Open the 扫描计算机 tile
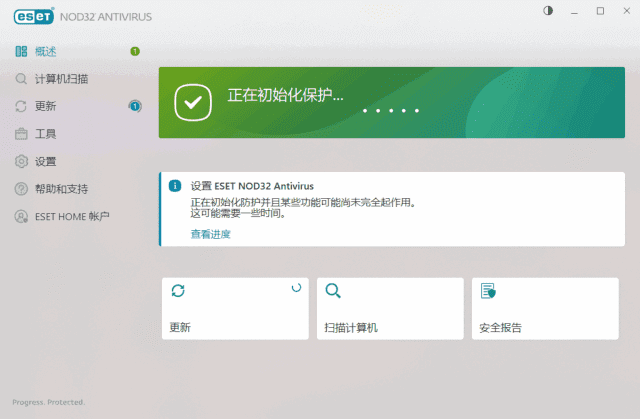 click(x=390, y=309)
